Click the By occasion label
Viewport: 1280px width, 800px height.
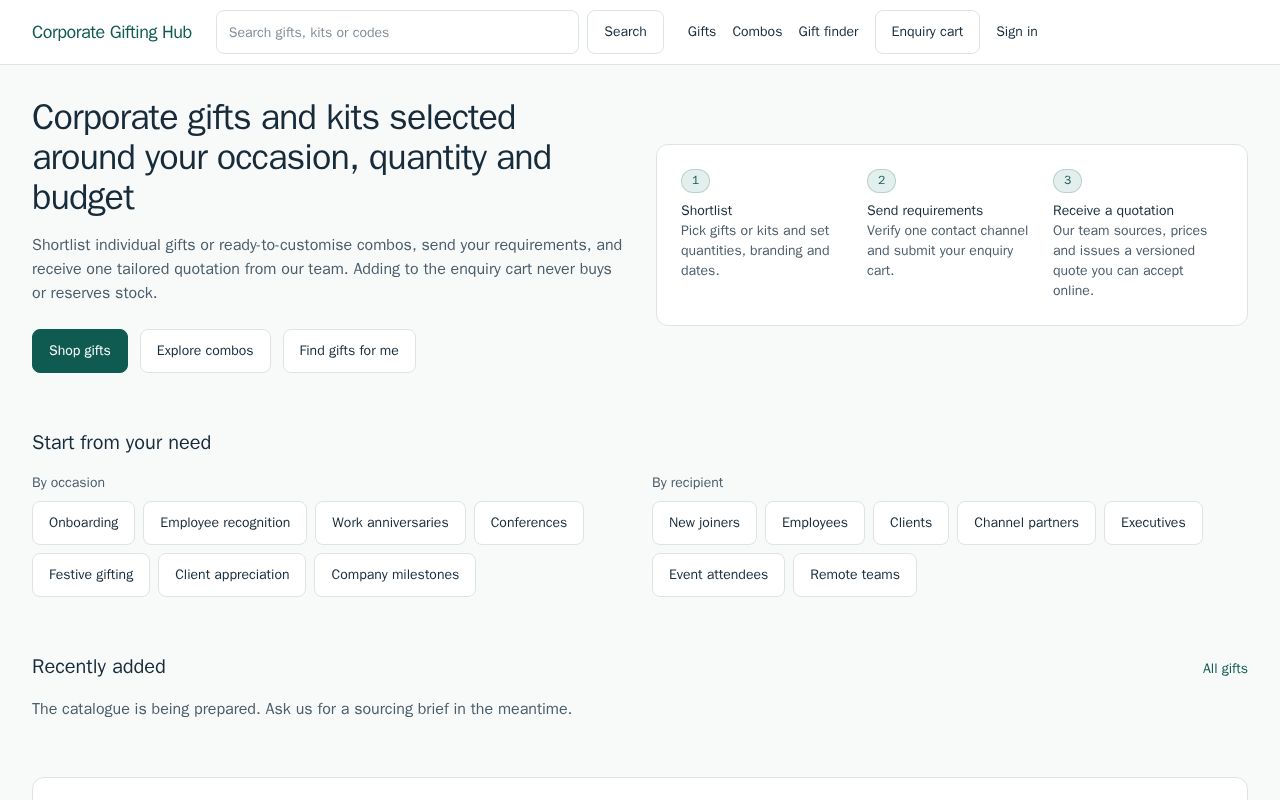click(x=68, y=483)
